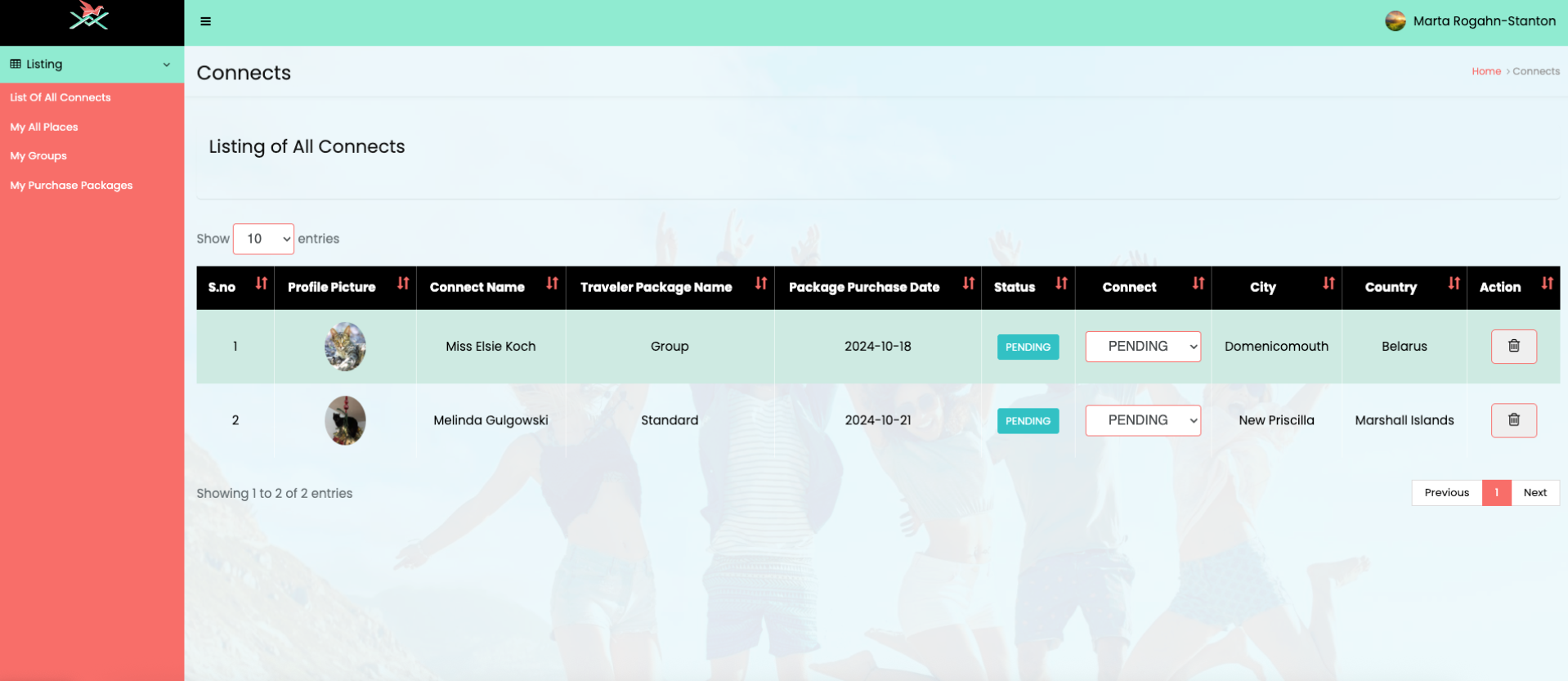This screenshot has height=681, width=1568.
Task: Sort table by S.no column arrows
Action: coord(261,284)
